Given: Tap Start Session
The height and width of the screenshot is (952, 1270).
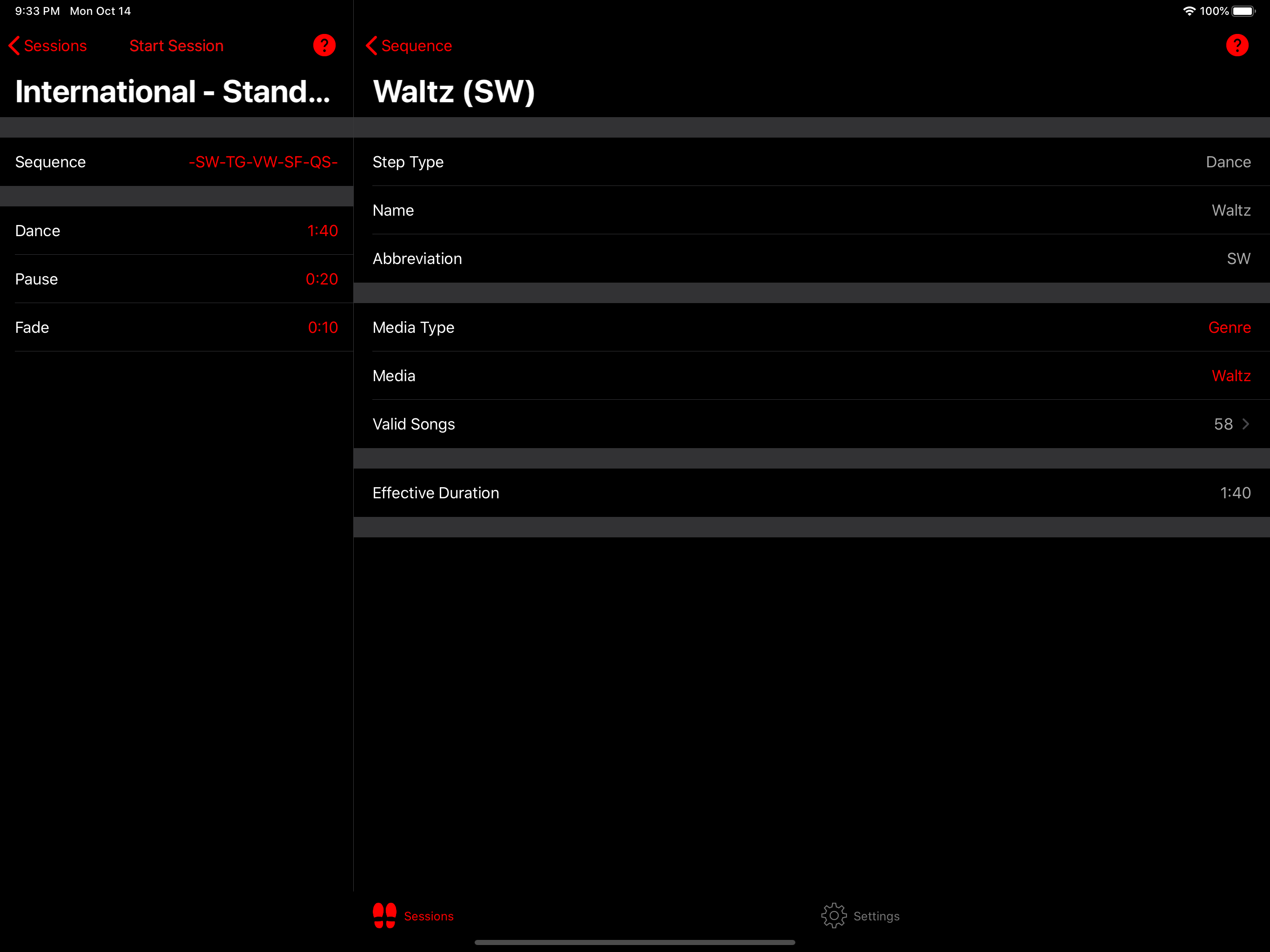Looking at the screenshot, I should pyautogui.click(x=176, y=46).
